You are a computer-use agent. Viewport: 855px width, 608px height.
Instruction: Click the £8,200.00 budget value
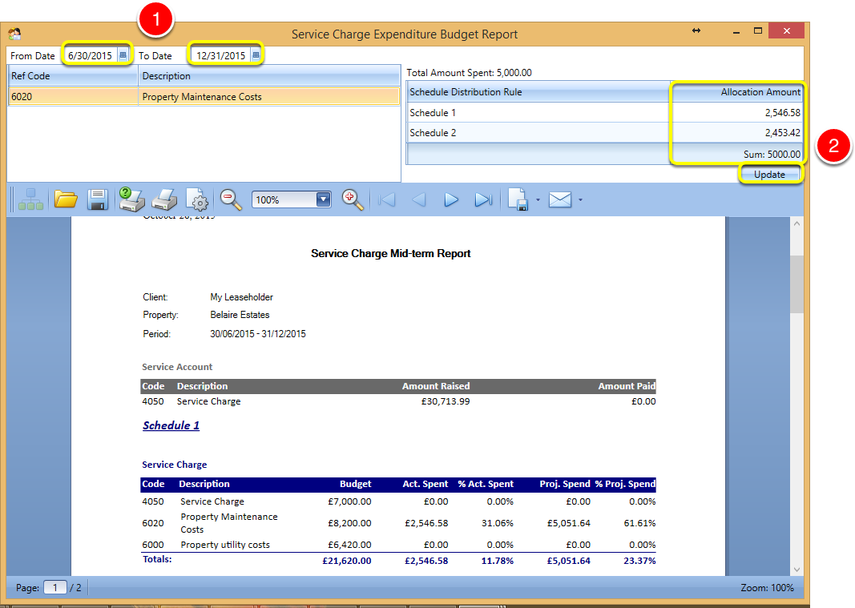coord(349,523)
